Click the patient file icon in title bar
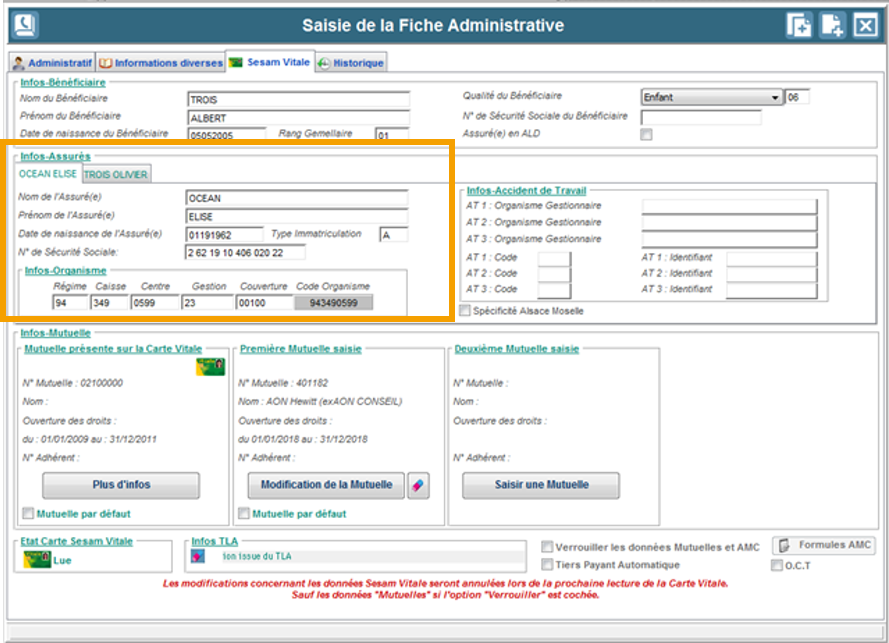This screenshot has height=643, width=889. point(25,25)
